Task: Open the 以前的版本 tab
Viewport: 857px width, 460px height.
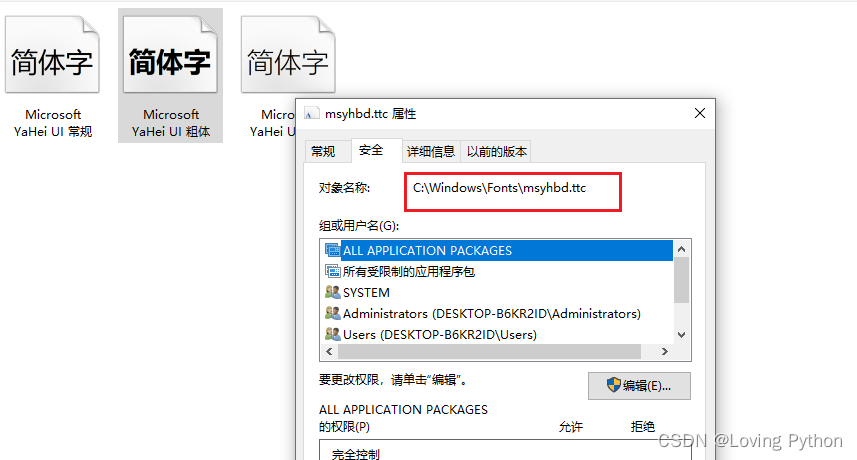Action: click(496, 151)
